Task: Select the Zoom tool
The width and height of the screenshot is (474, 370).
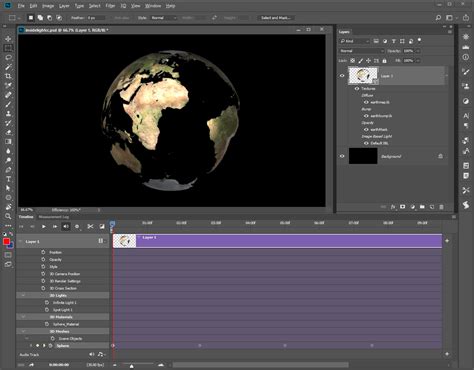Action: coord(8,216)
